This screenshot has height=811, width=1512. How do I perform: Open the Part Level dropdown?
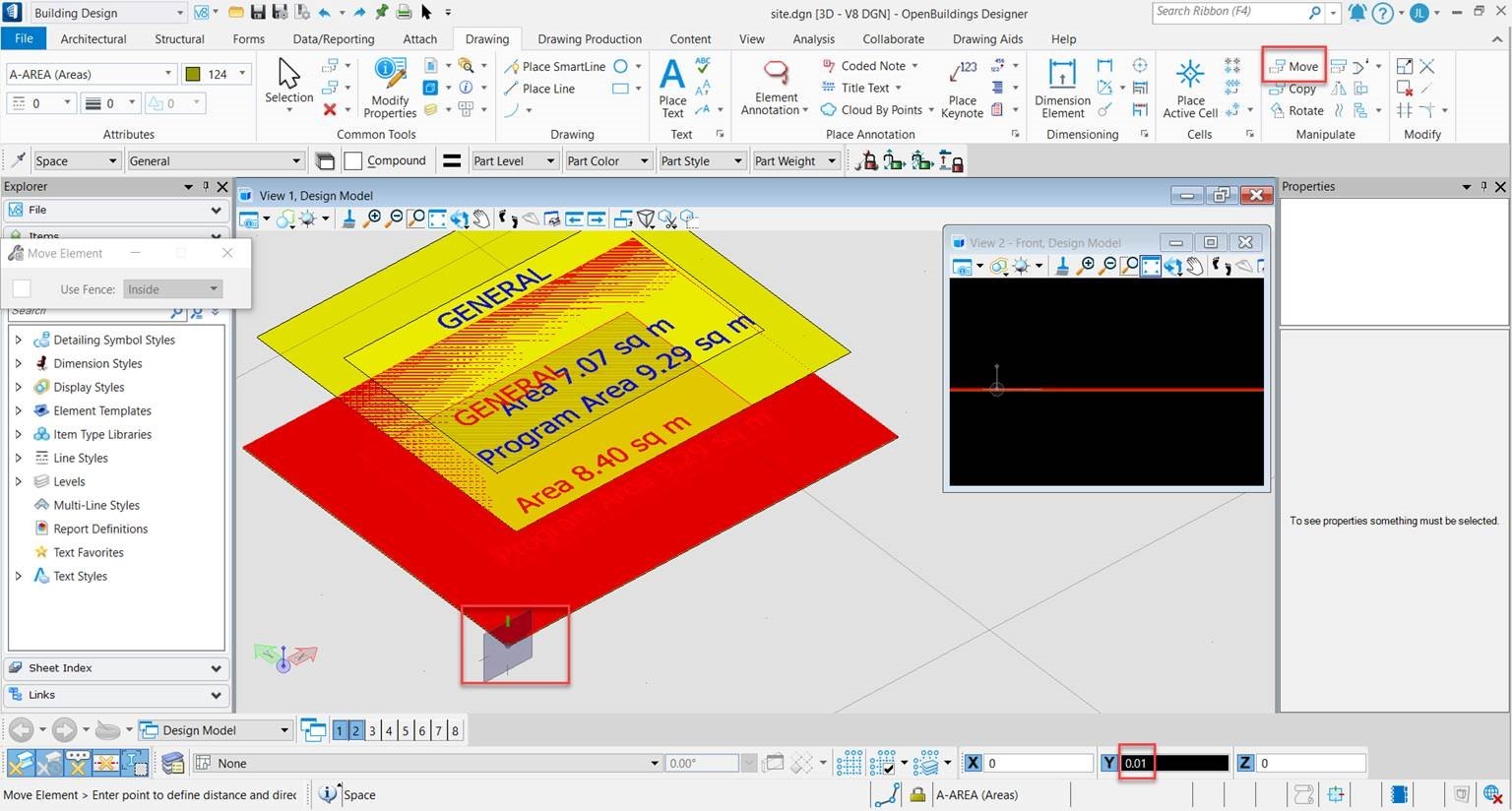[514, 160]
